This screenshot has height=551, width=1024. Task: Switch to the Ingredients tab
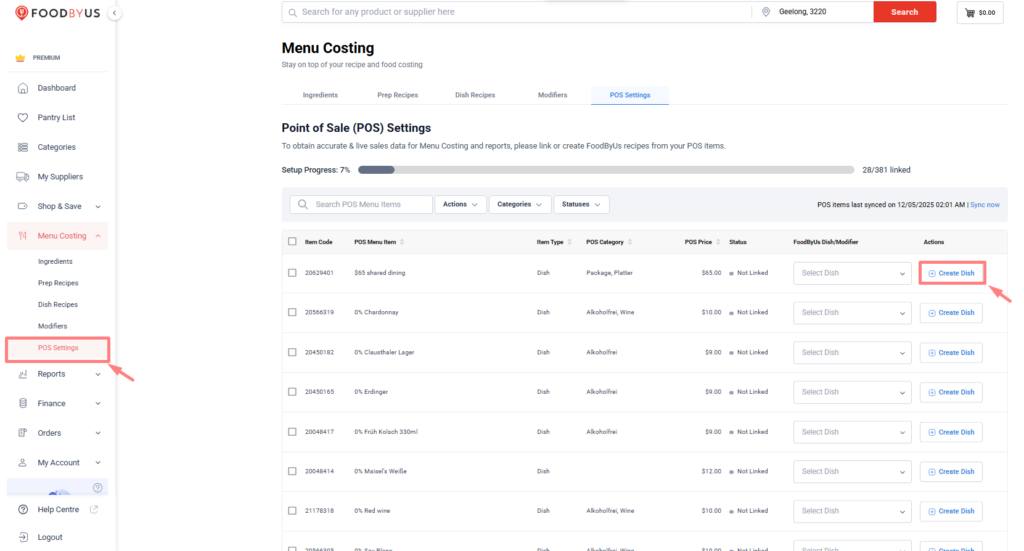320,95
